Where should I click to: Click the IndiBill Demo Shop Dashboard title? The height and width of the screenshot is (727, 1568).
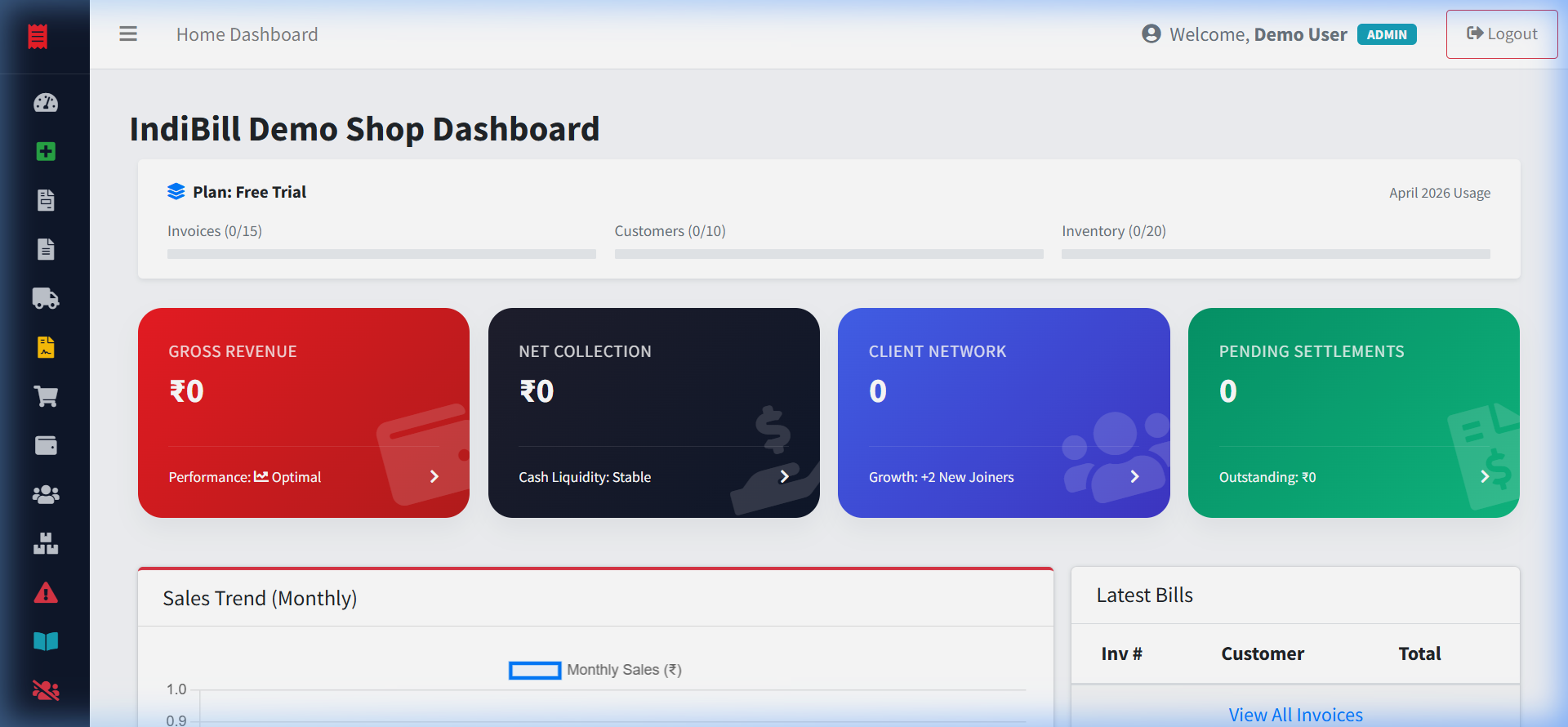pos(364,129)
